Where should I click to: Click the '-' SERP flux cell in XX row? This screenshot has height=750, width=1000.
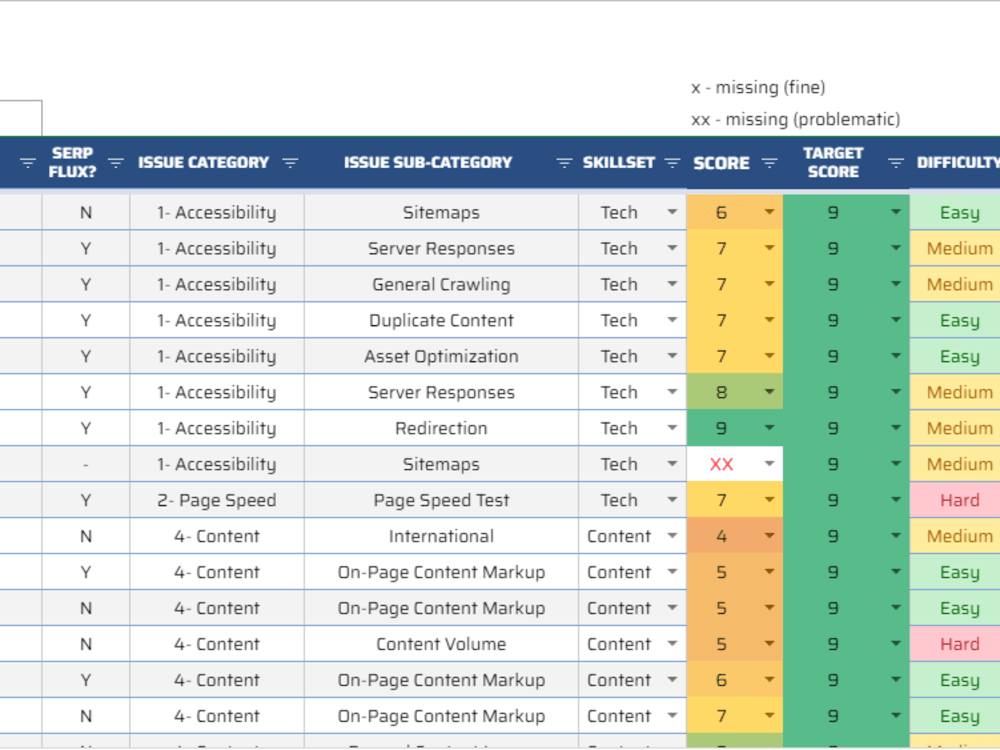pos(86,465)
